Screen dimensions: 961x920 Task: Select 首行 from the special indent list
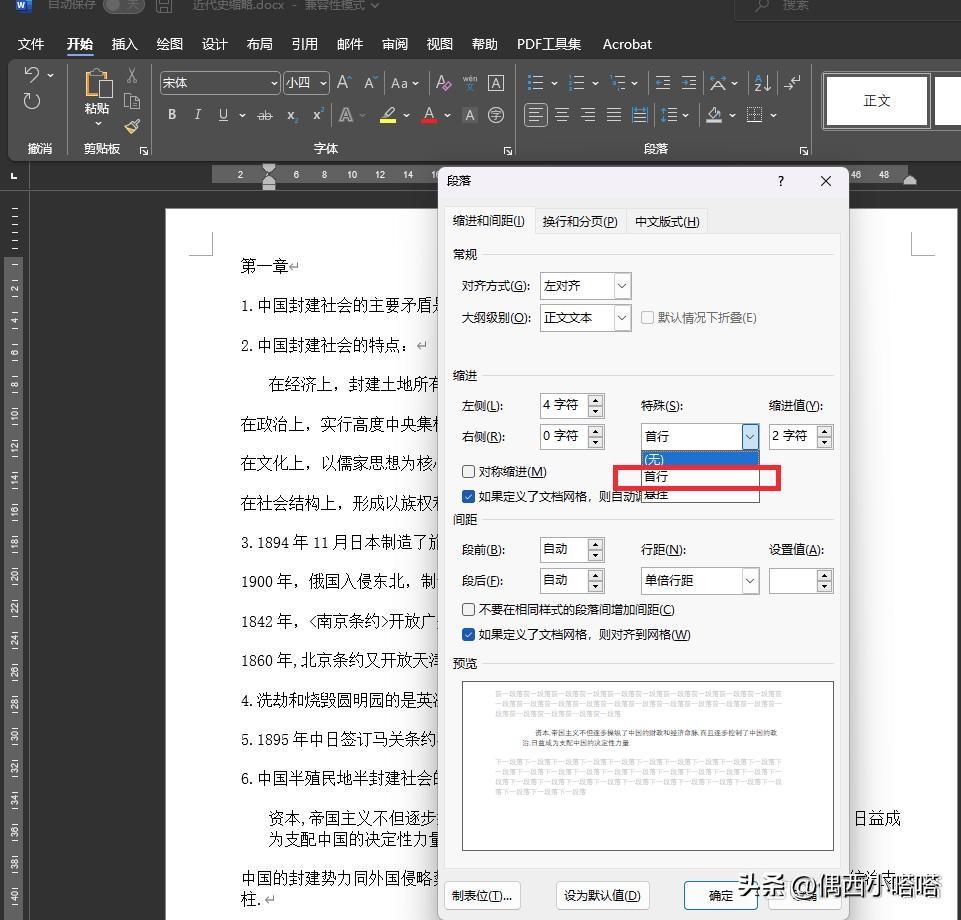[x=655, y=476]
